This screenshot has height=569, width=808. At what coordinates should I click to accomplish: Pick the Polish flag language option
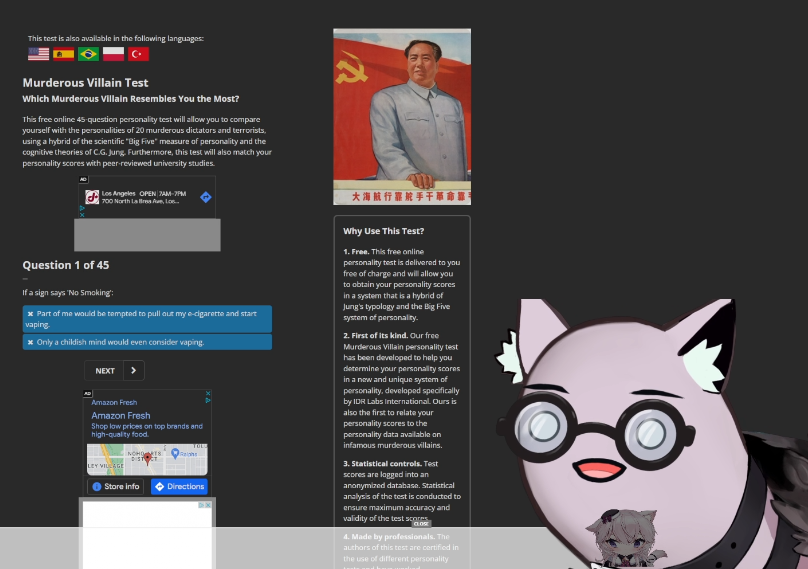click(113, 54)
